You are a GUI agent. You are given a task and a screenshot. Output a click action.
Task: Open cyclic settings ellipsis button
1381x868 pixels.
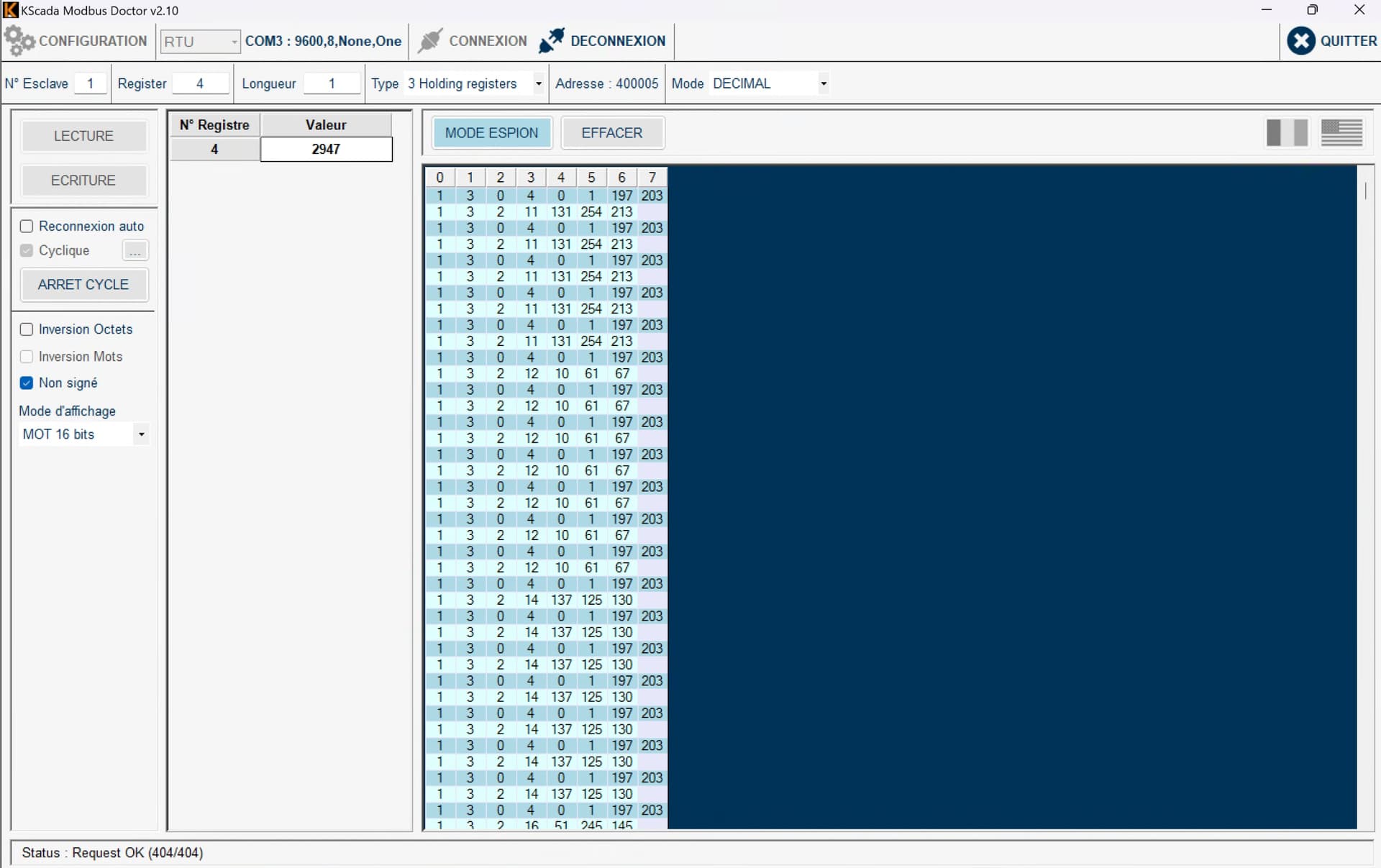coord(135,251)
